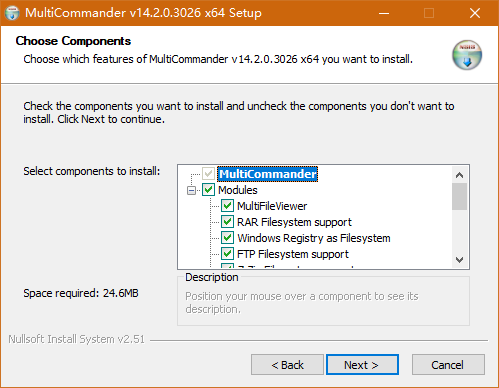This screenshot has width=499, height=388.
Task: Uncheck MultiFileViewer component
Action: [227, 206]
